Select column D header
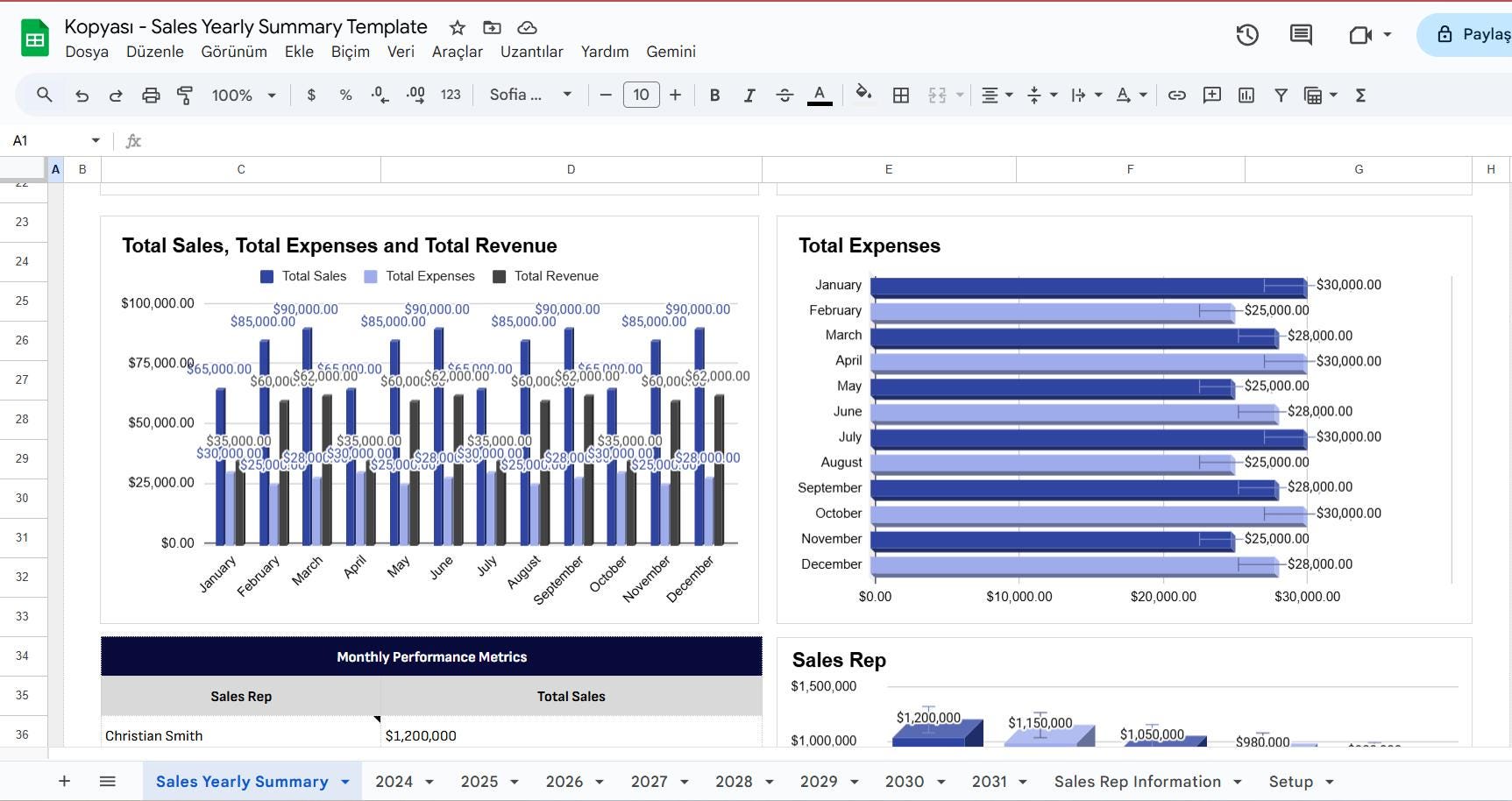The image size is (1512, 801). click(571, 169)
